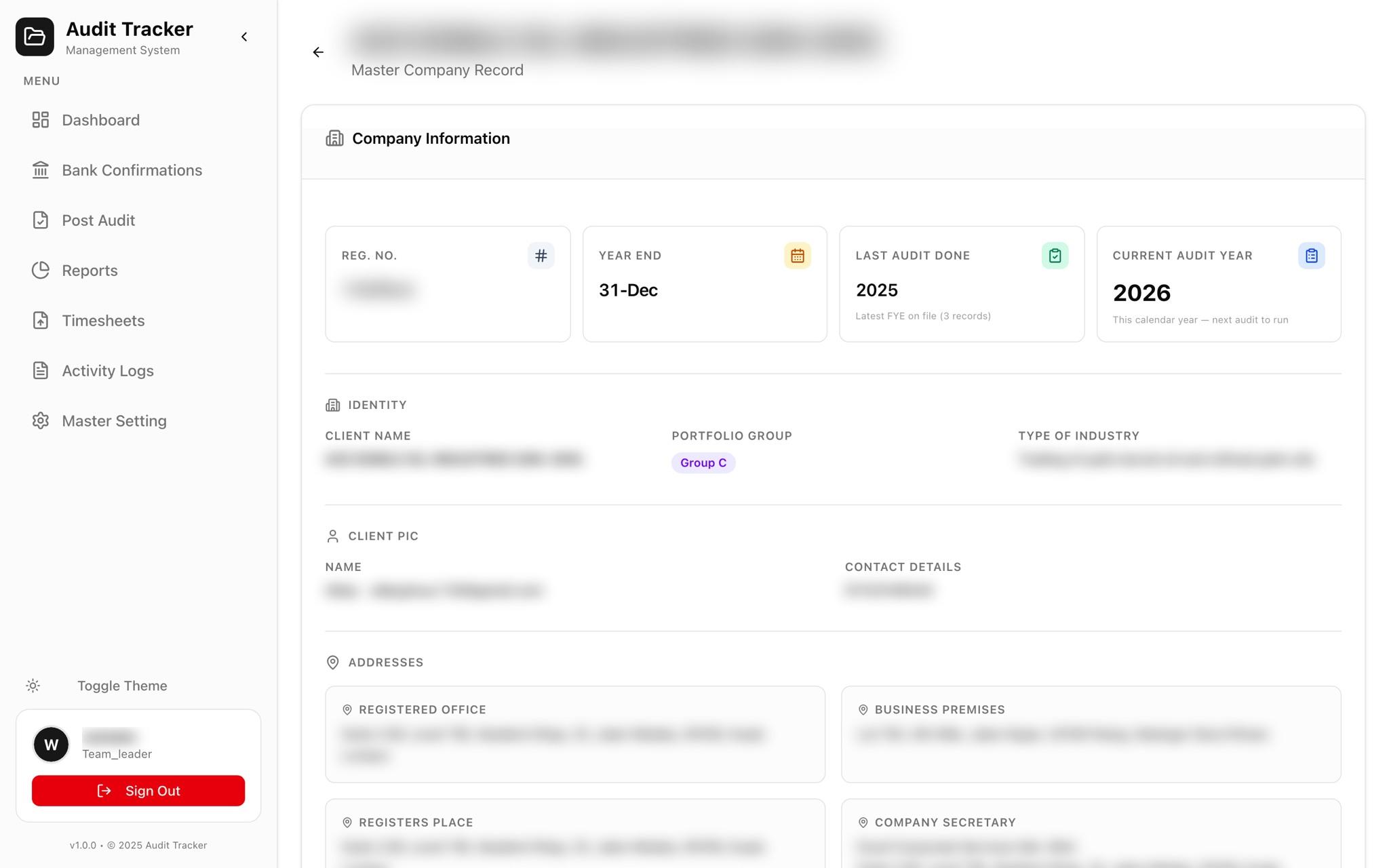Click the Bank Confirmations building icon
Screen dimensions: 1389x868
[41, 170]
